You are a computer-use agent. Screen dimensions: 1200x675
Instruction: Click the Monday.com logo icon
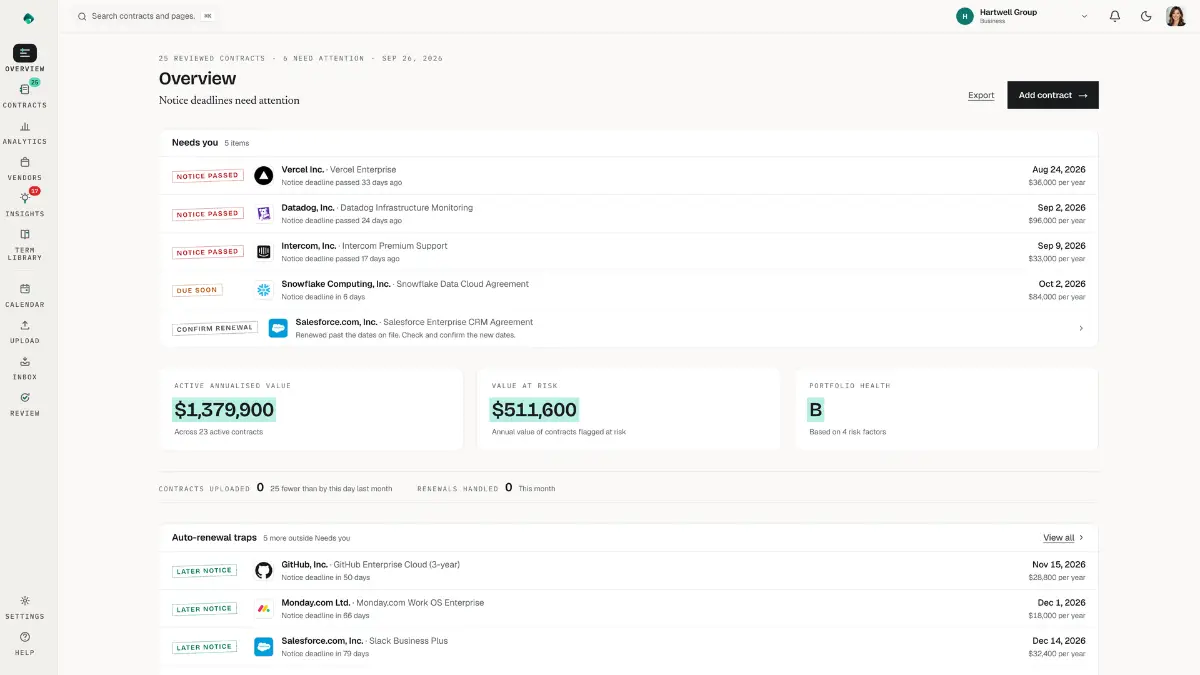264,608
